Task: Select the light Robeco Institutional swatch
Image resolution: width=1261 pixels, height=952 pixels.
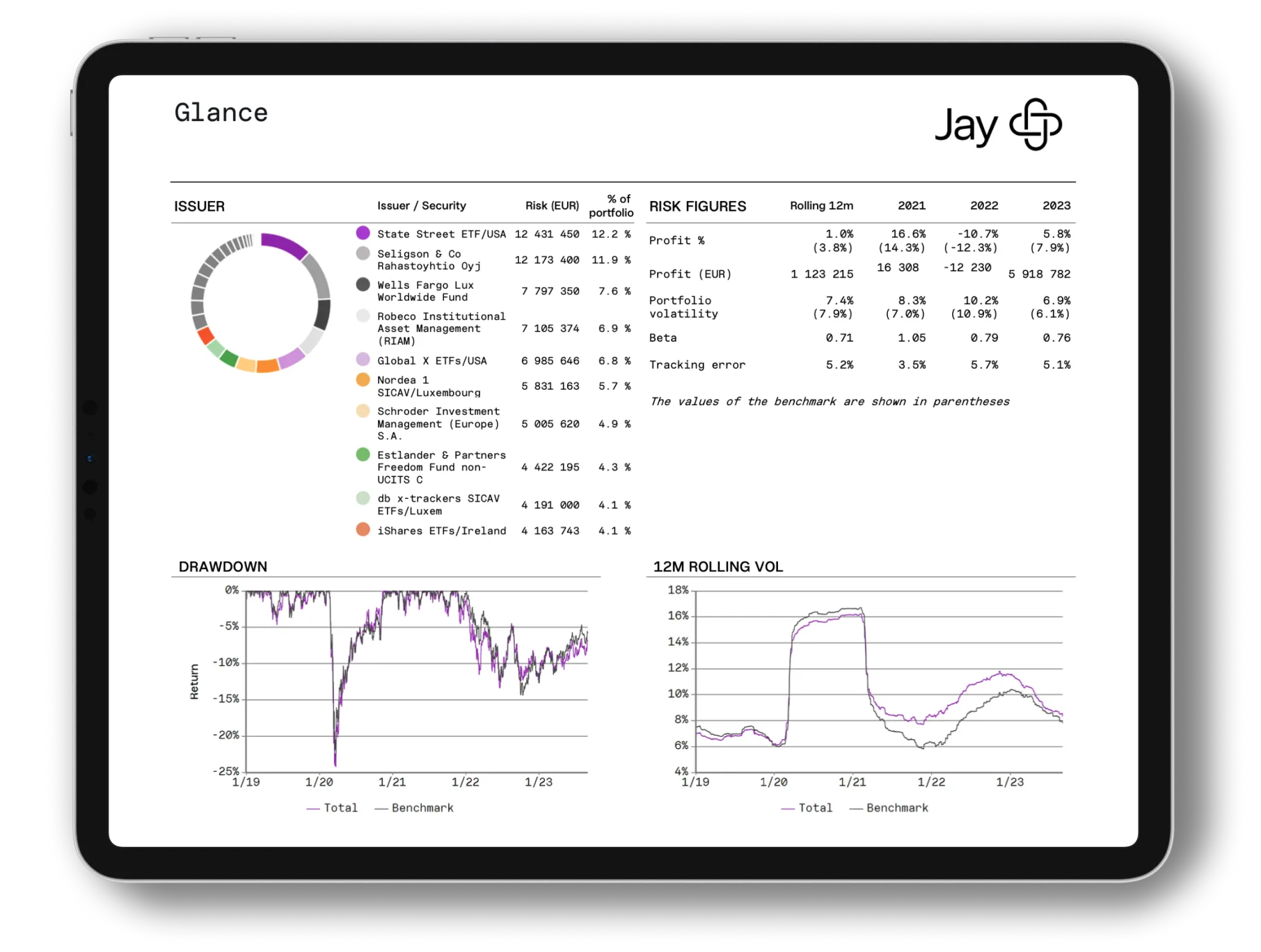Action: pos(363,316)
